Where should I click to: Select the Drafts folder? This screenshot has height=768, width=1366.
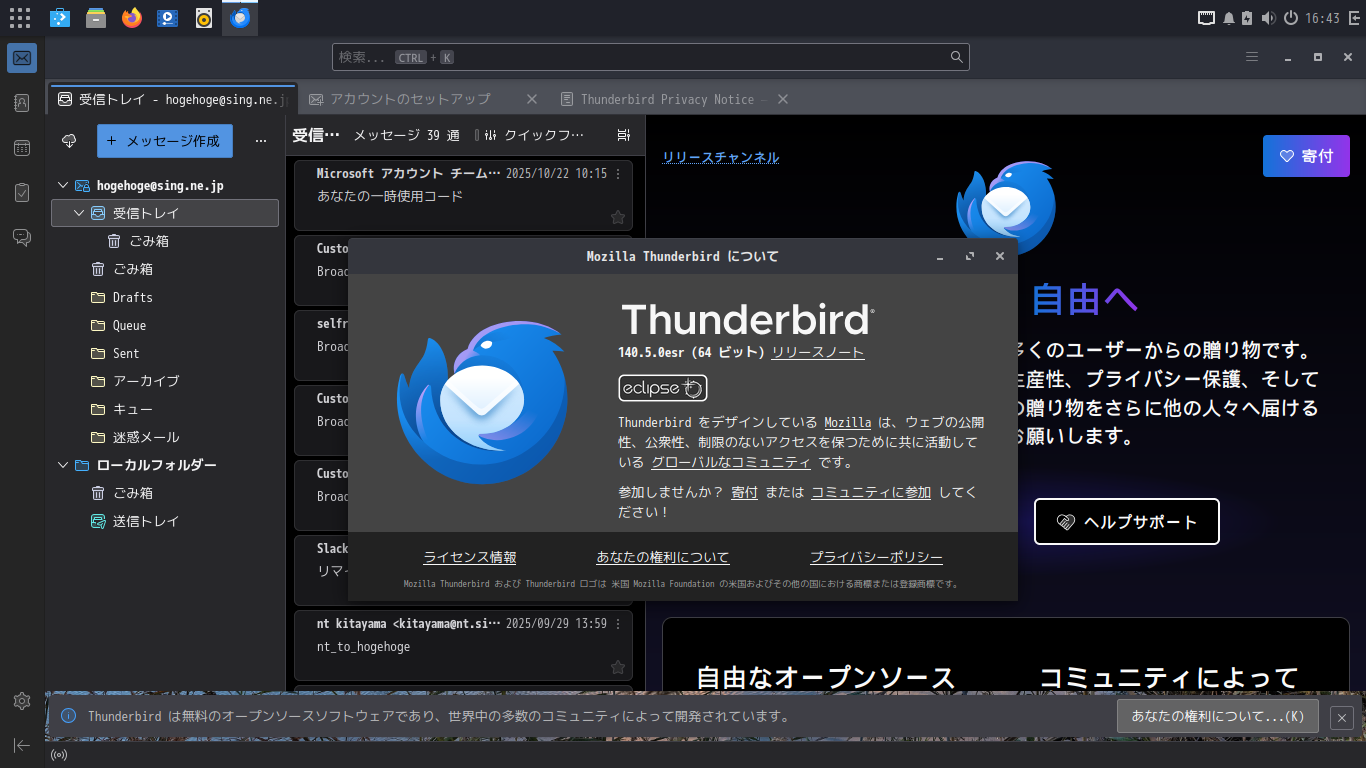tap(165, 297)
